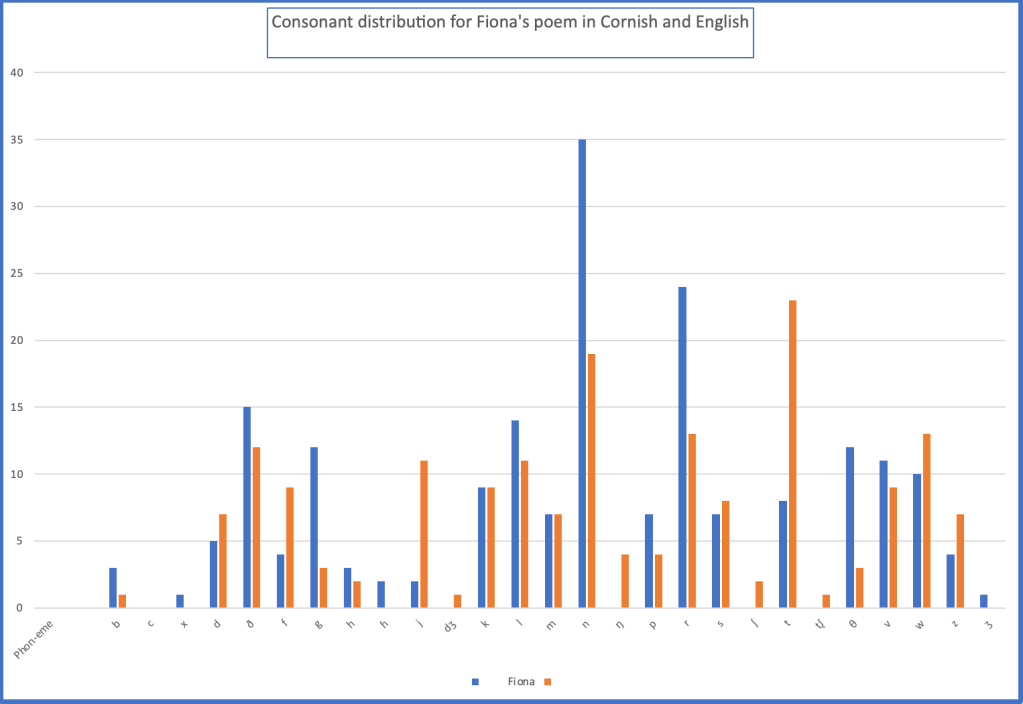Screen dimensions: 1023x704
Task: Click the chart title text box
Action: pyautogui.click(x=510, y=34)
